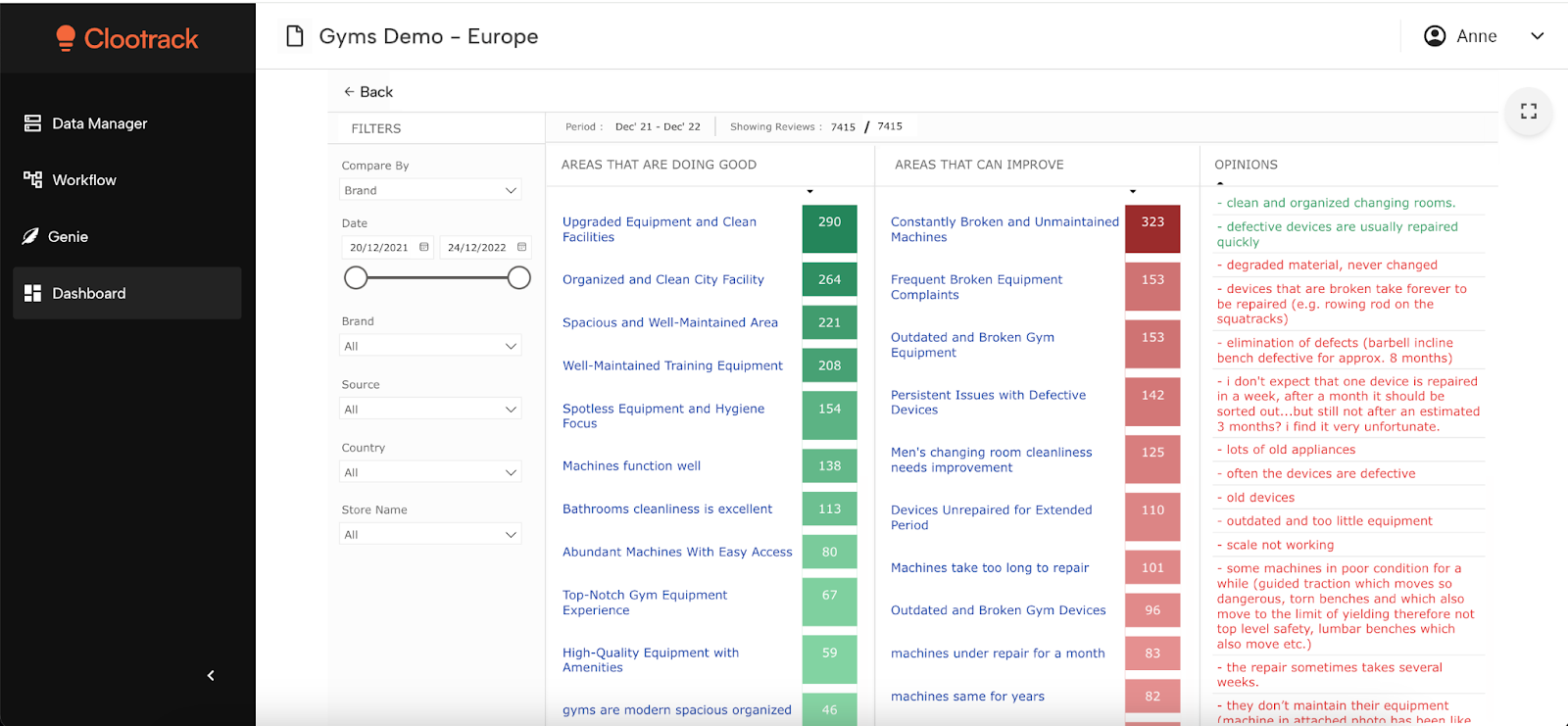Viewport: 1568px width, 726px height.
Task: Open Constantly Broken and Unmaintained Machines
Action: [1004, 229]
